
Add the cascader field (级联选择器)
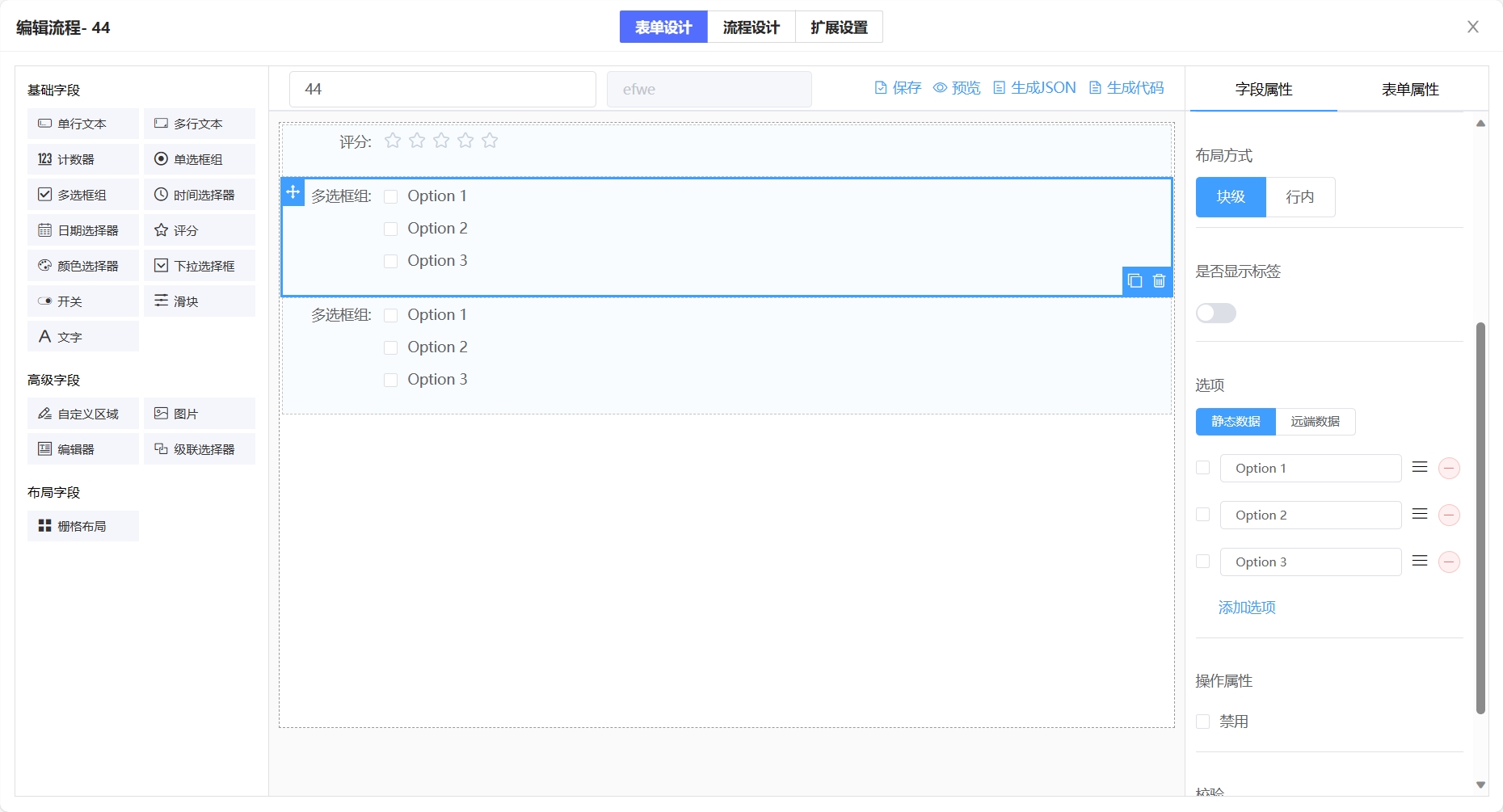[x=200, y=449]
